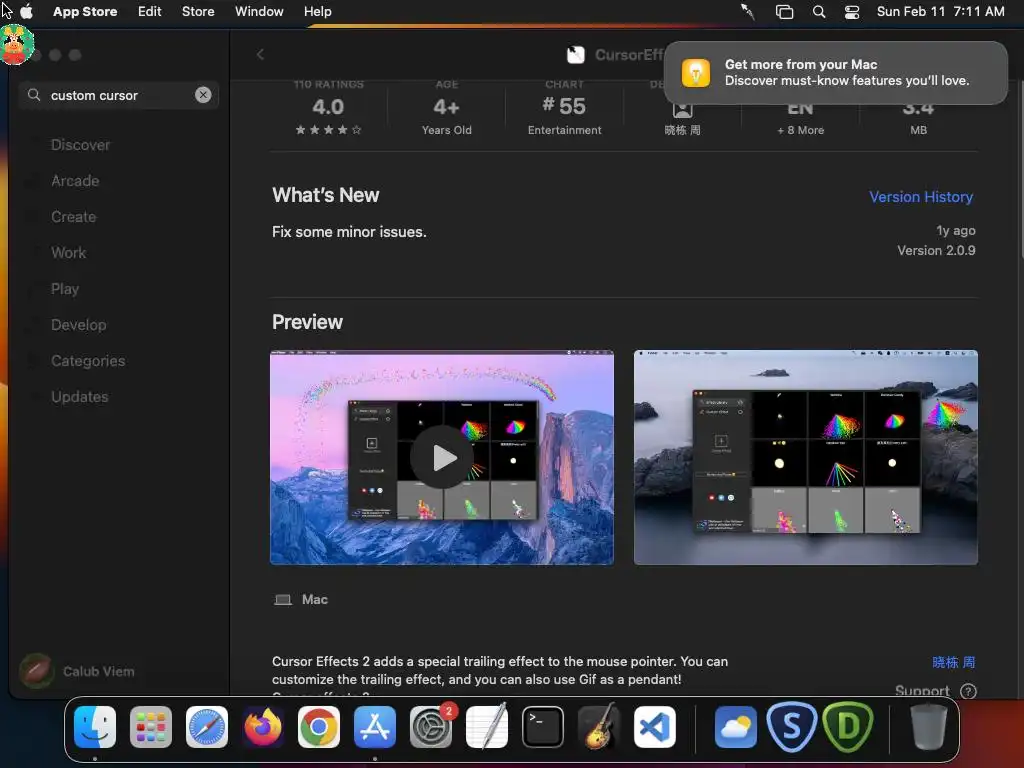Click the #55 Entertainment chart ranking
Viewport: 1024px width, 768px height.
565,109
